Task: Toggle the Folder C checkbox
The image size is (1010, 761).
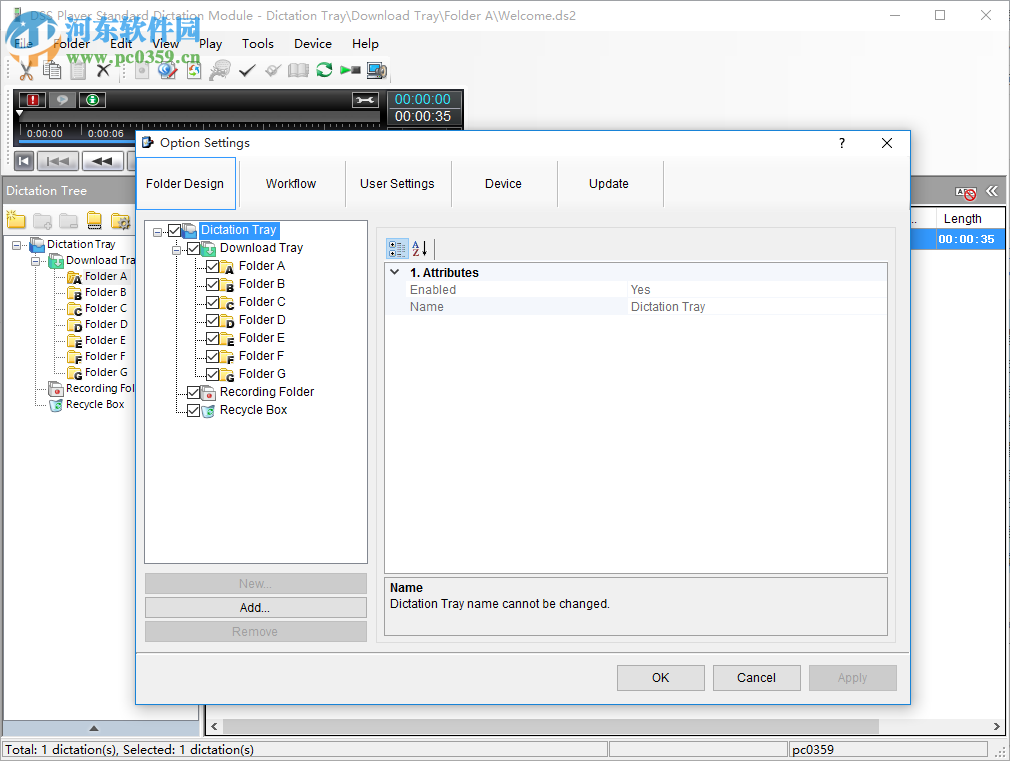Action: (x=213, y=302)
